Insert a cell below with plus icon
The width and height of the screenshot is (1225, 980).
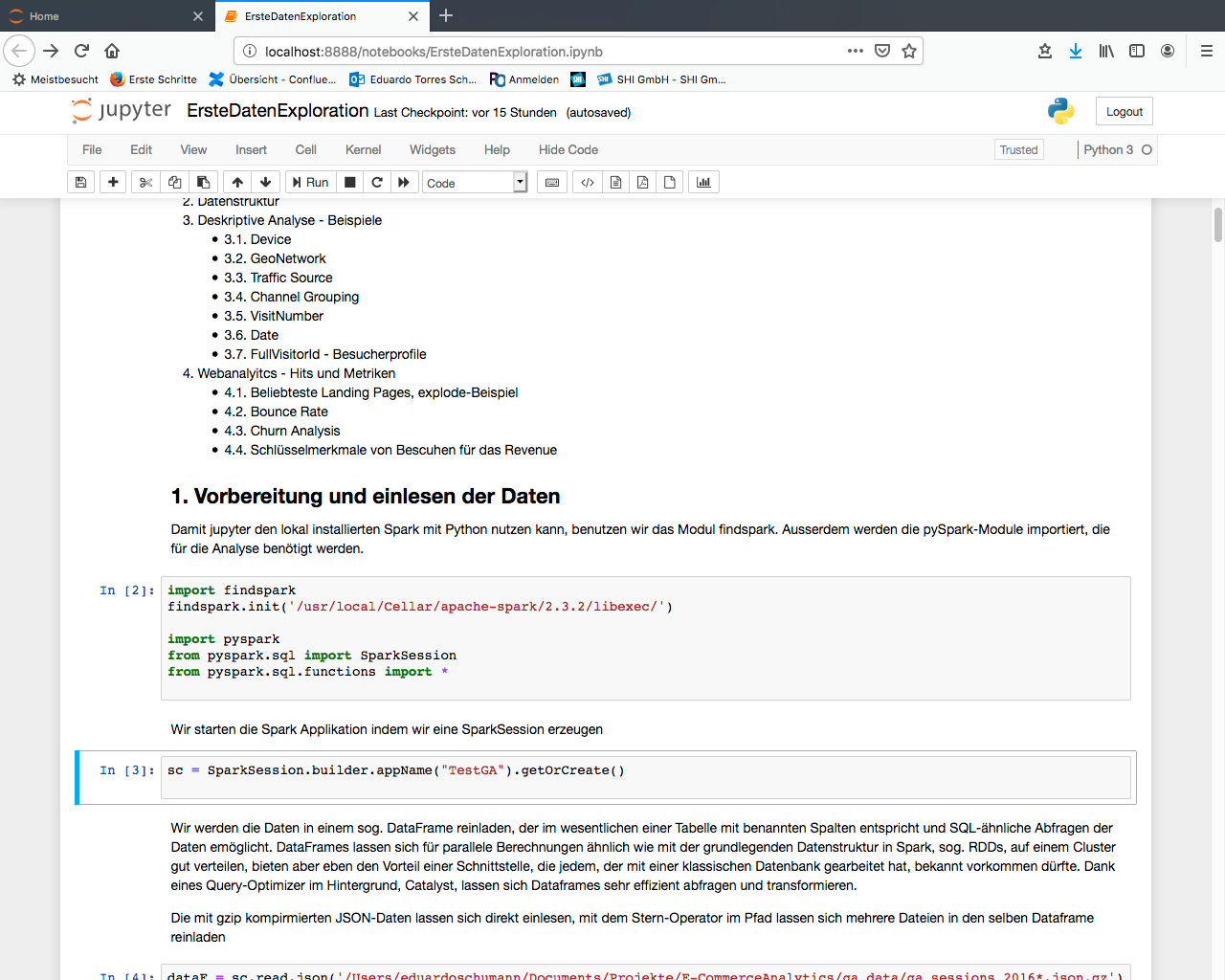click(113, 183)
